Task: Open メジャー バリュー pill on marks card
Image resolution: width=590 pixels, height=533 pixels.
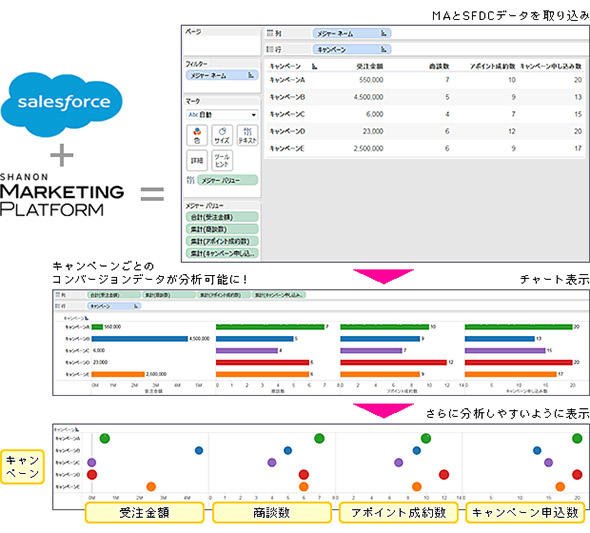Action: tap(228, 180)
